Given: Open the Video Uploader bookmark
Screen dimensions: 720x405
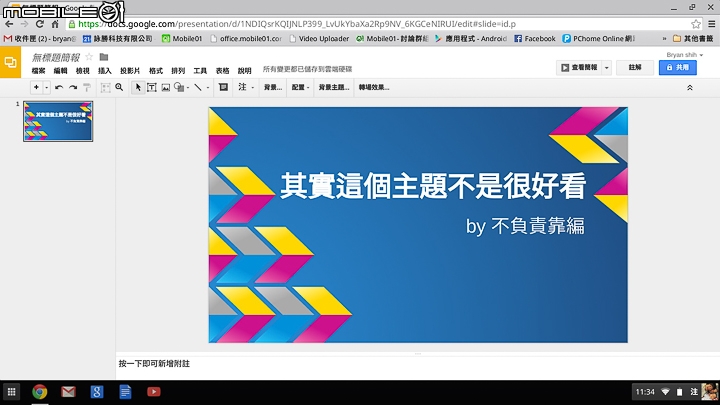Looking at the screenshot, I should click(x=319, y=39).
